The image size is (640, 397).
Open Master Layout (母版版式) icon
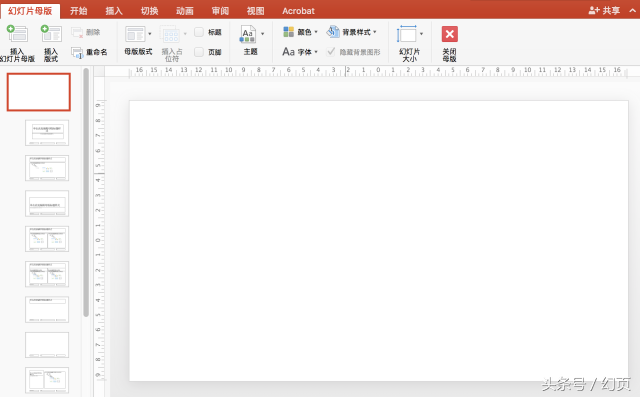coord(135,34)
